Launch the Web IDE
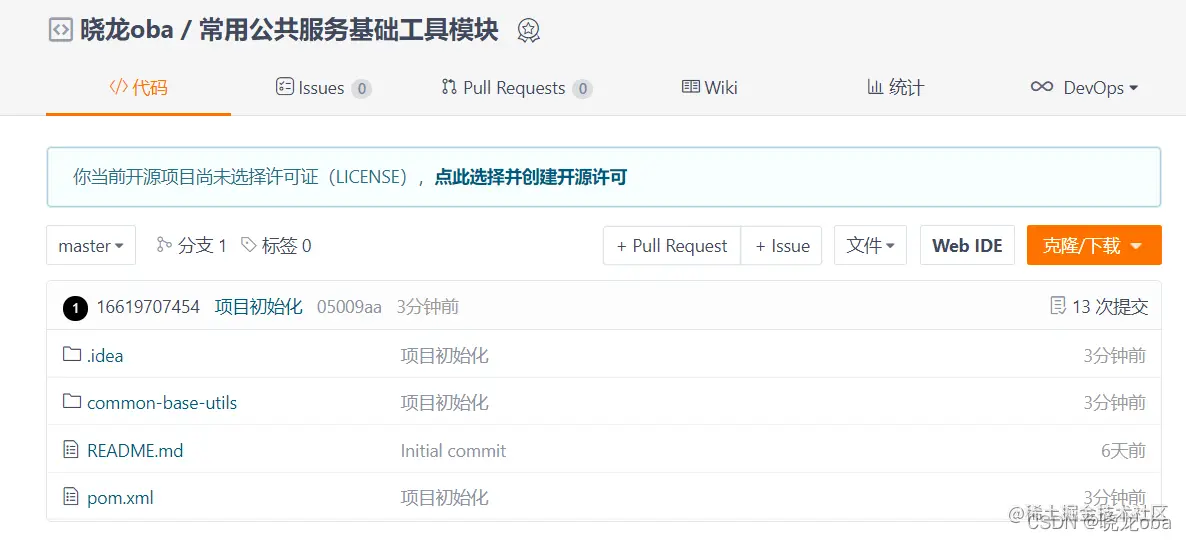The width and height of the screenshot is (1186, 541). pyautogui.click(x=967, y=245)
